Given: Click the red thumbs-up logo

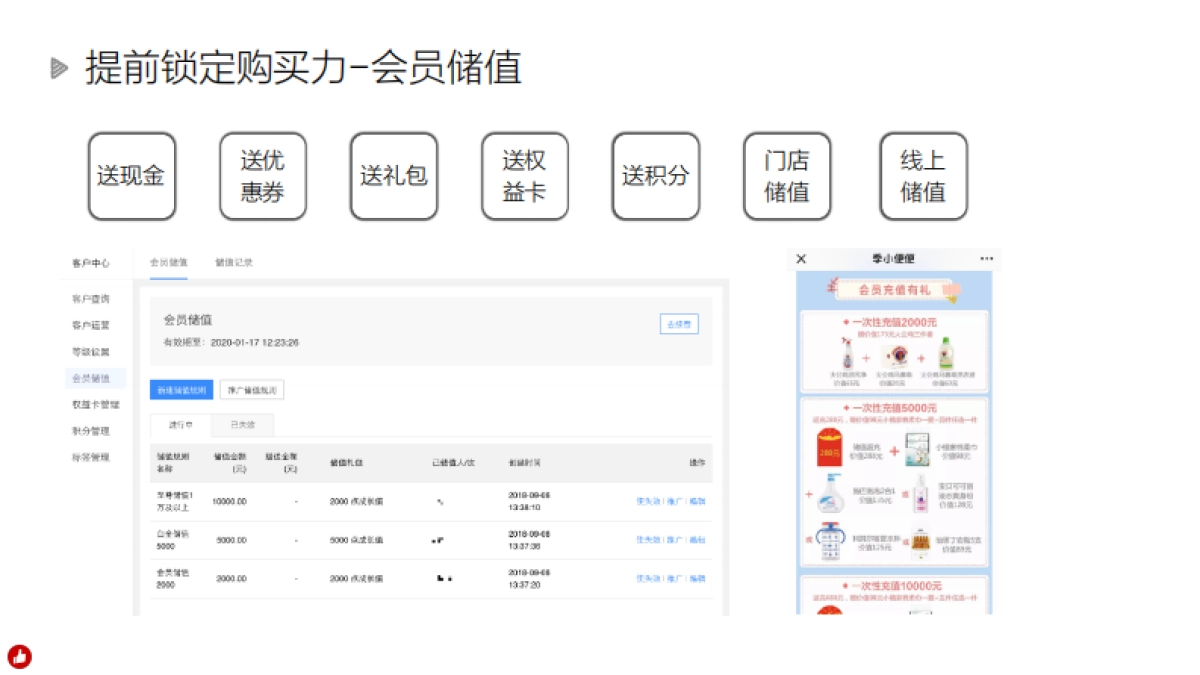Looking at the screenshot, I should [x=20, y=657].
